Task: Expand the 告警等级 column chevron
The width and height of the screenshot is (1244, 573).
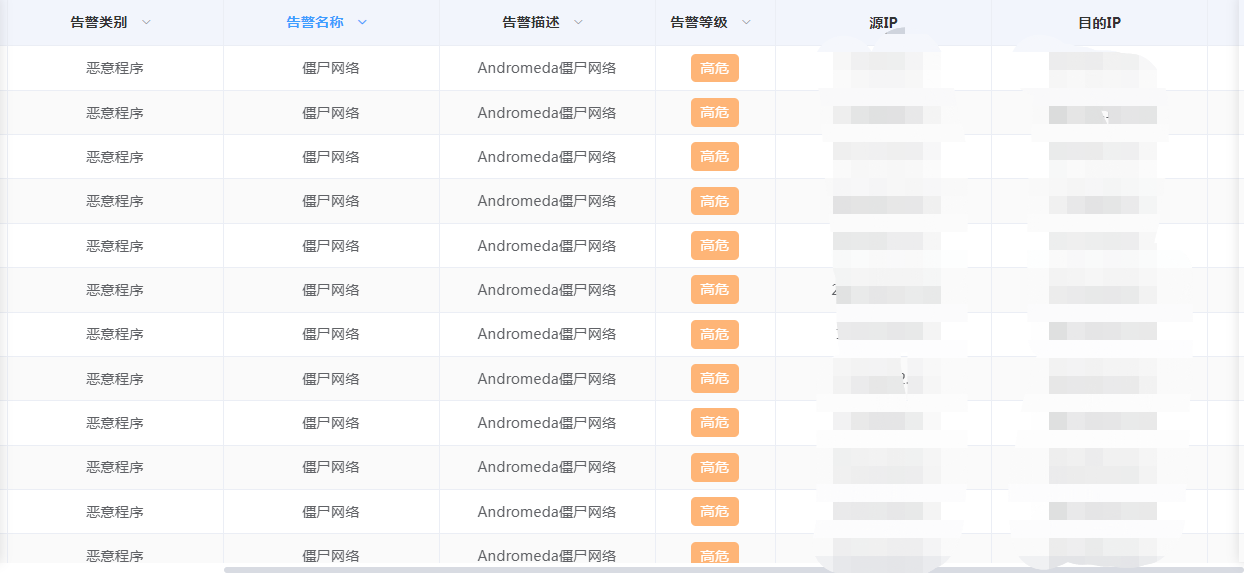Action: click(x=746, y=22)
